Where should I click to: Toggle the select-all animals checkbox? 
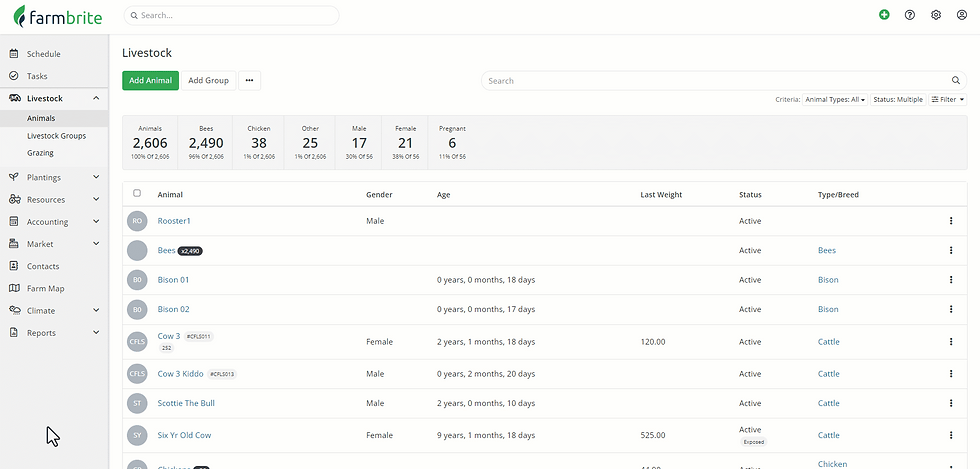pos(137,193)
